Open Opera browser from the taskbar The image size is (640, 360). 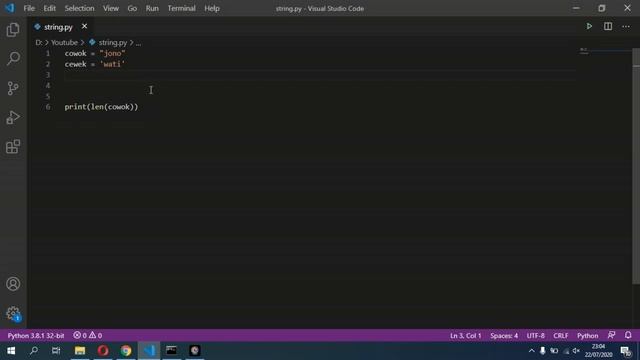click(x=103, y=351)
